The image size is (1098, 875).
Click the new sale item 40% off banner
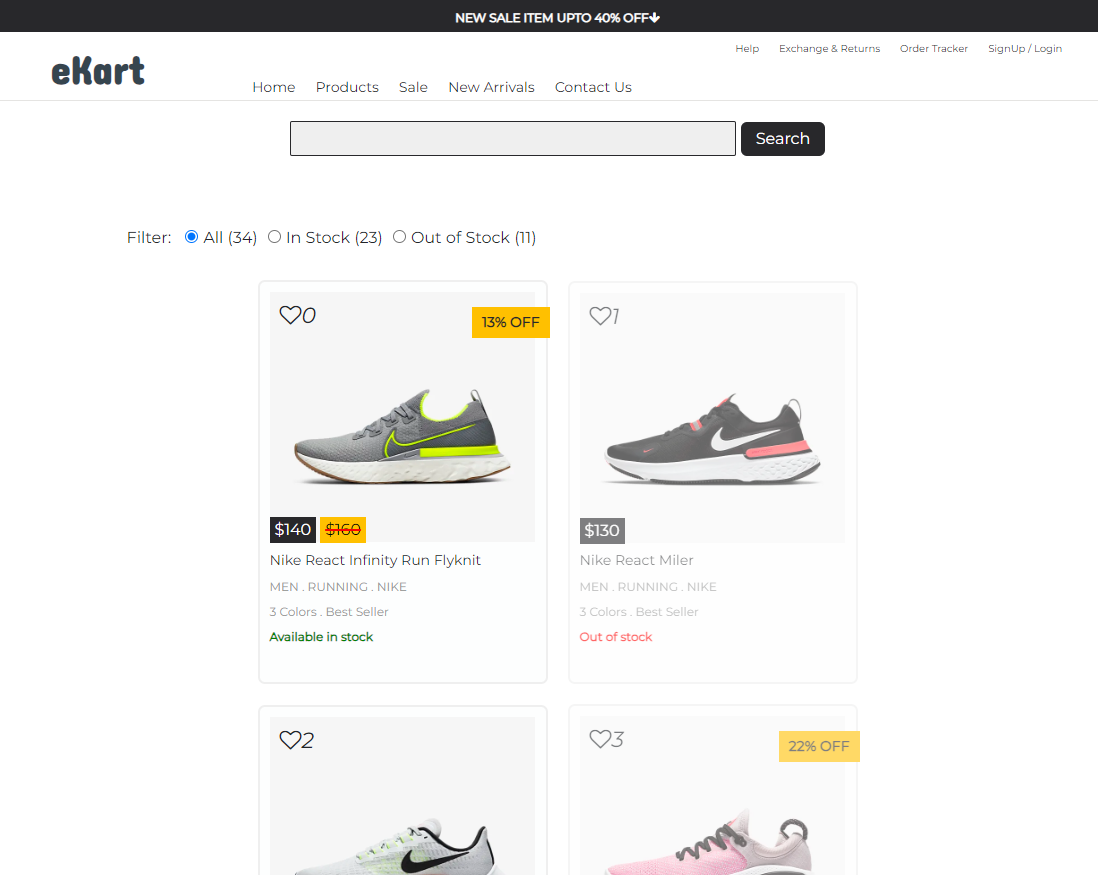(557, 18)
